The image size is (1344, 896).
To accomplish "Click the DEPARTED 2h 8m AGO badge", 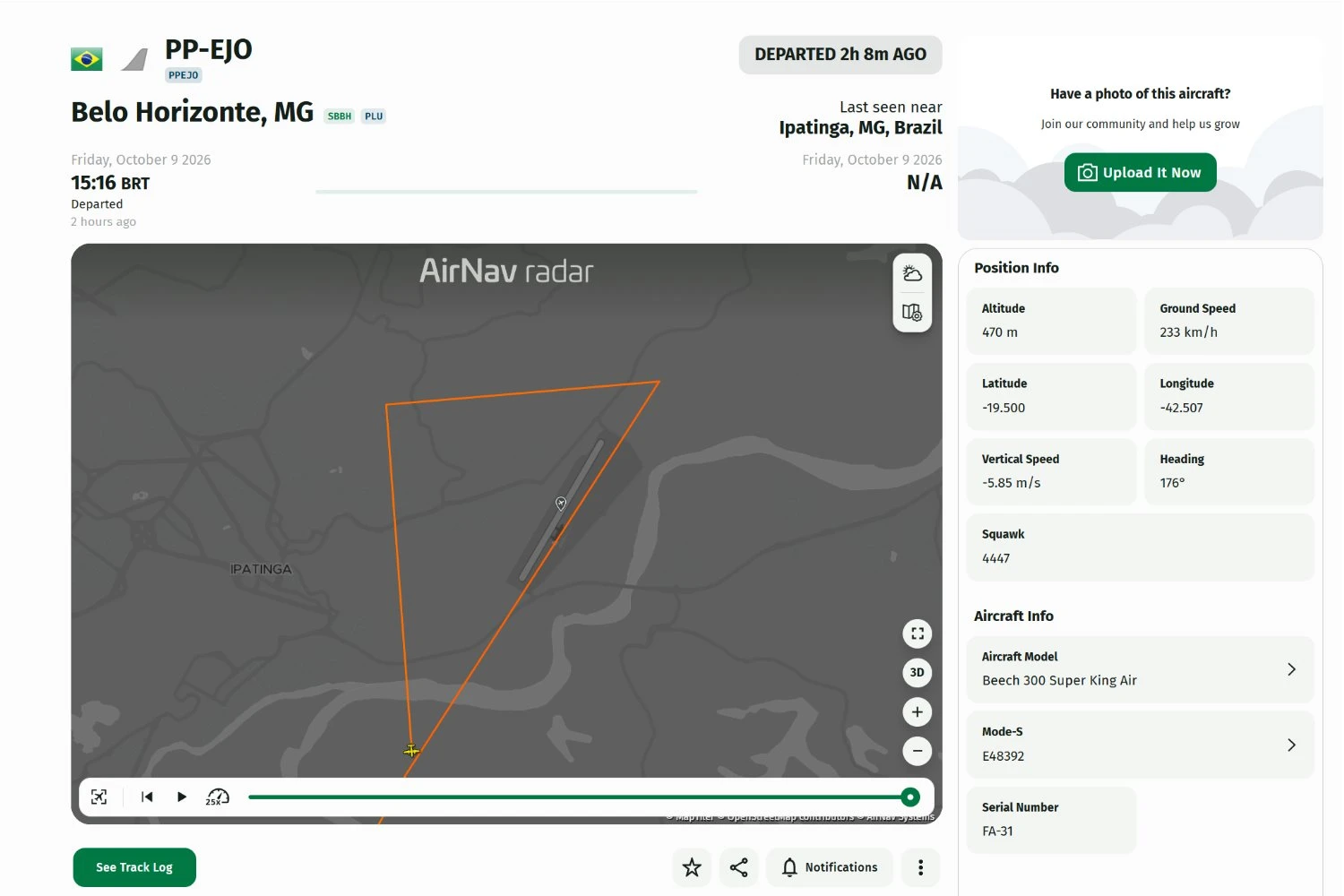I will (840, 55).
